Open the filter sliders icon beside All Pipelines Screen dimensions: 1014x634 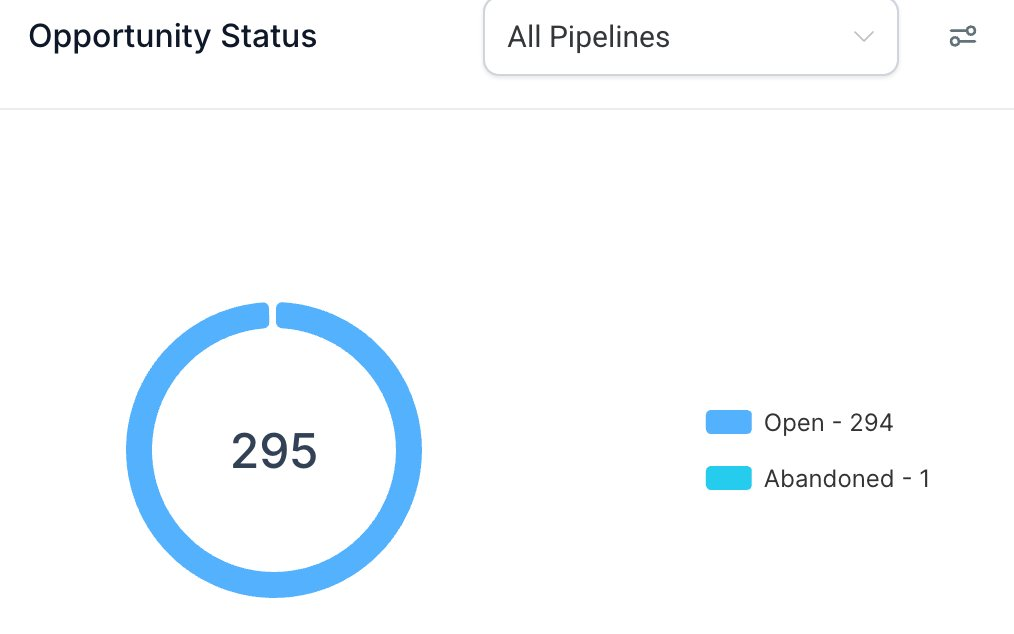tap(962, 36)
